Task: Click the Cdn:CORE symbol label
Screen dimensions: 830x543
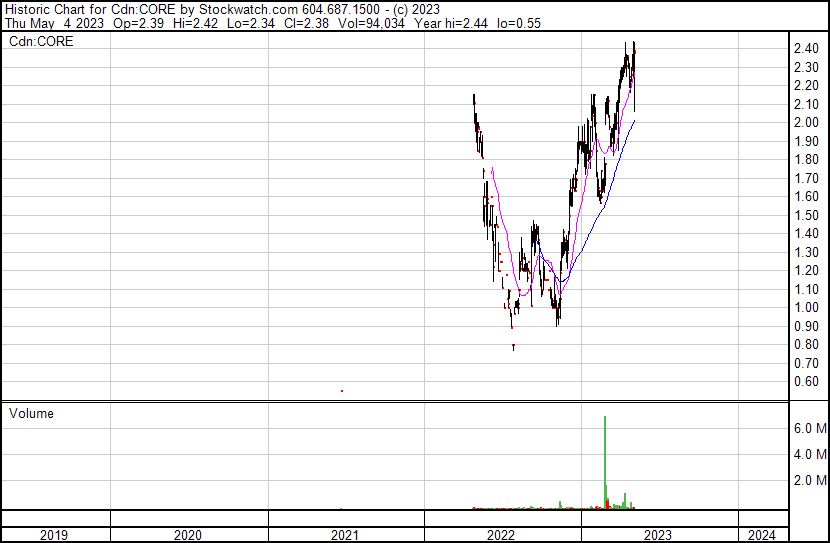Action: pyautogui.click(x=41, y=42)
